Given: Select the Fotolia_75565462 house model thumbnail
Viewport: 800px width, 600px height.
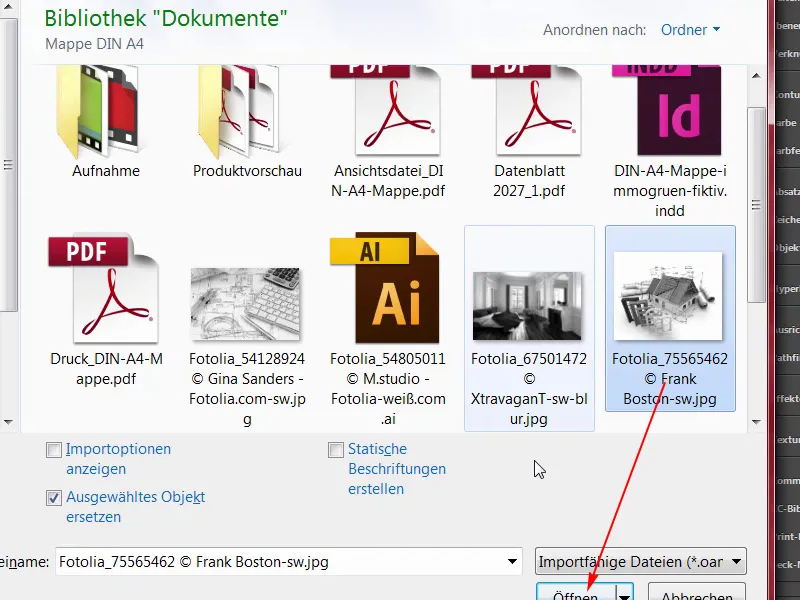Looking at the screenshot, I should point(668,296).
